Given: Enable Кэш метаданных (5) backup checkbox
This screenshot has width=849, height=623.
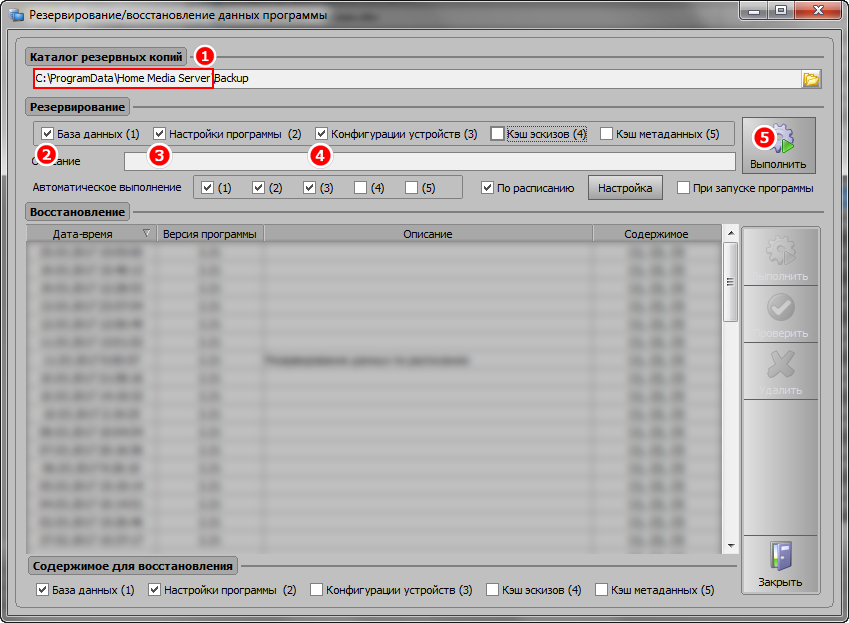Looking at the screenshot, I should [607, 134].
